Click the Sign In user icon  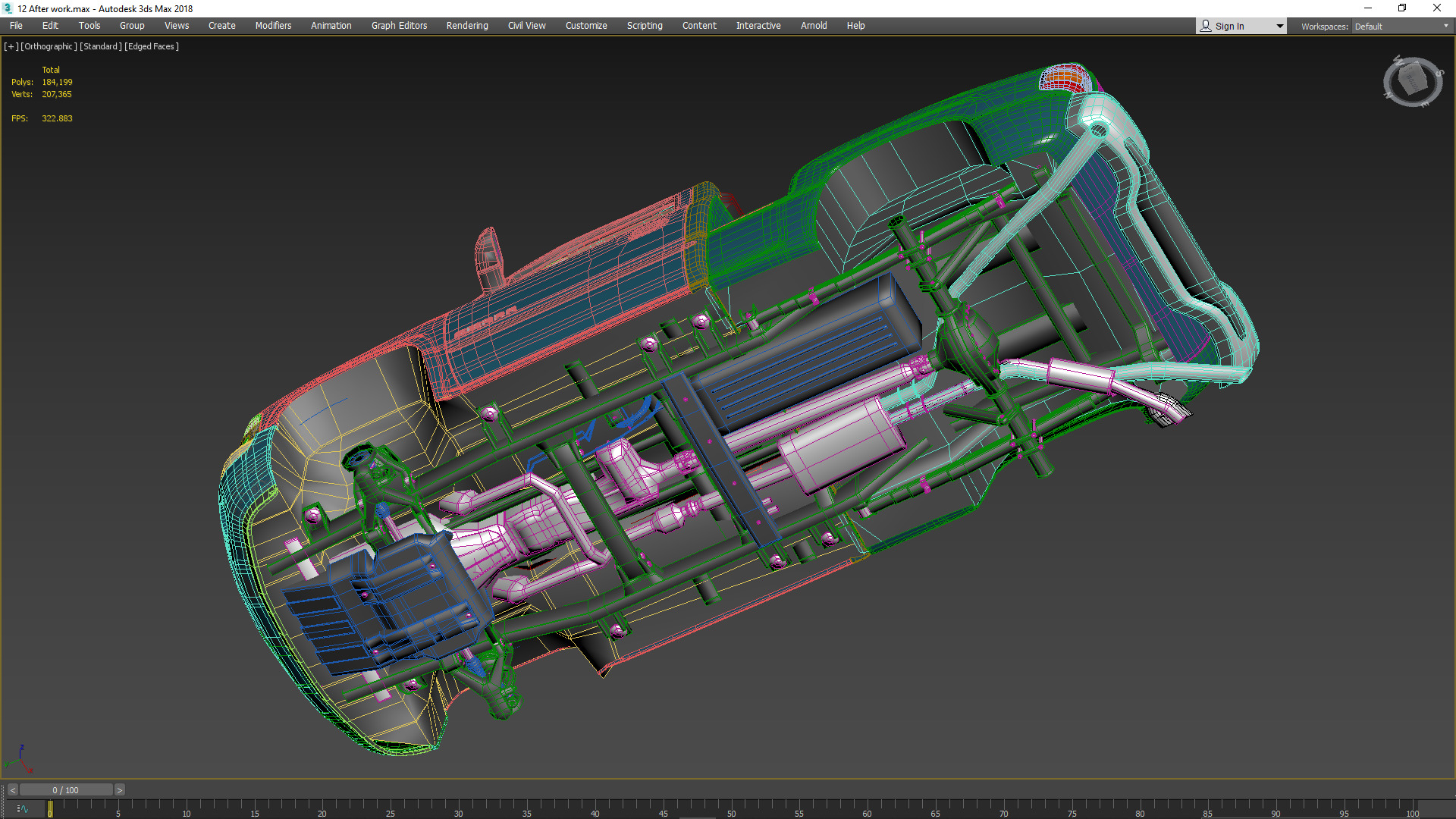(1206, 26)
